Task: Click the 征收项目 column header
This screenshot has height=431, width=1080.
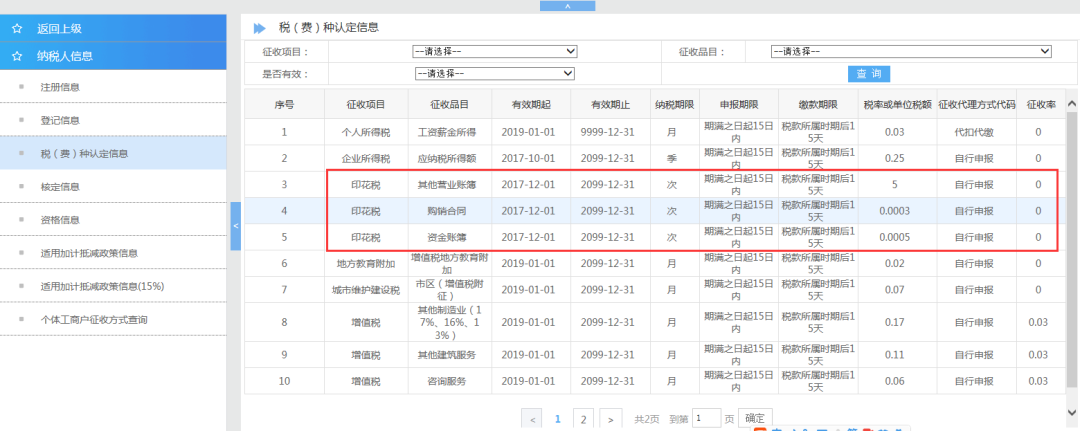Action: coord(366,105)
